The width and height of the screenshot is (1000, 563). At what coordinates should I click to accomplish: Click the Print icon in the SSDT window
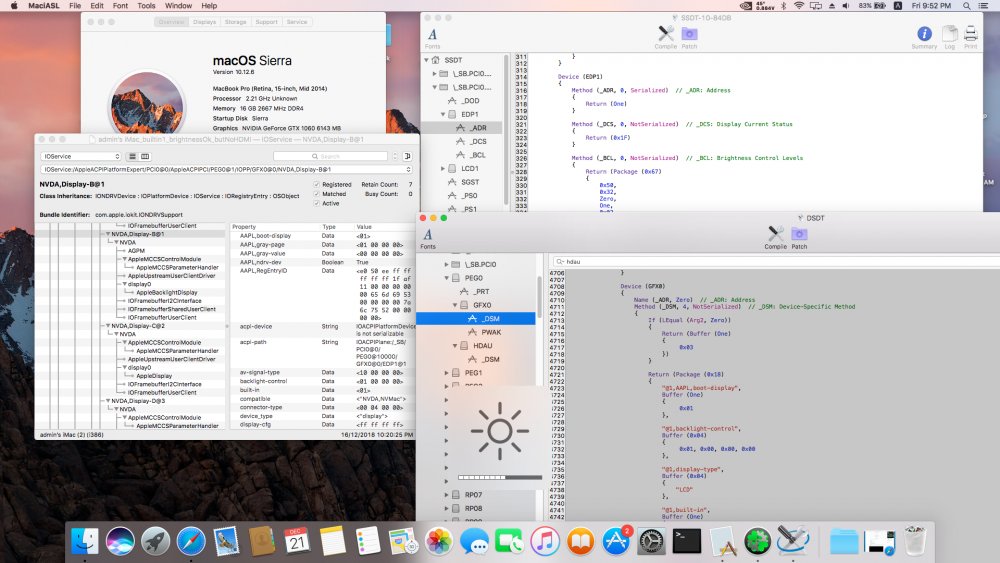pos(971,33)
